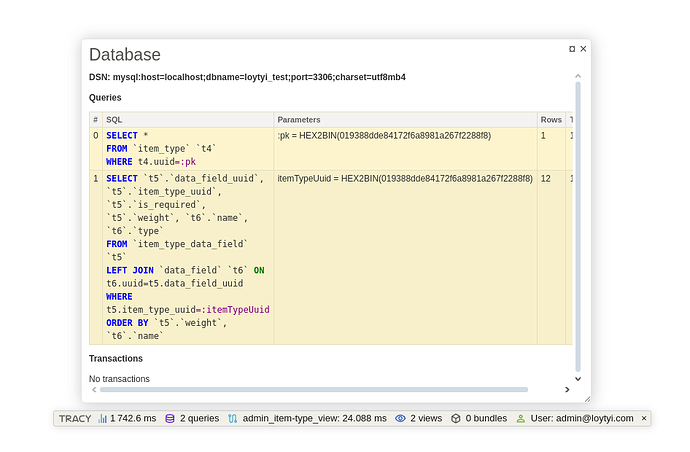Click row count 12 of query 1

546,179
